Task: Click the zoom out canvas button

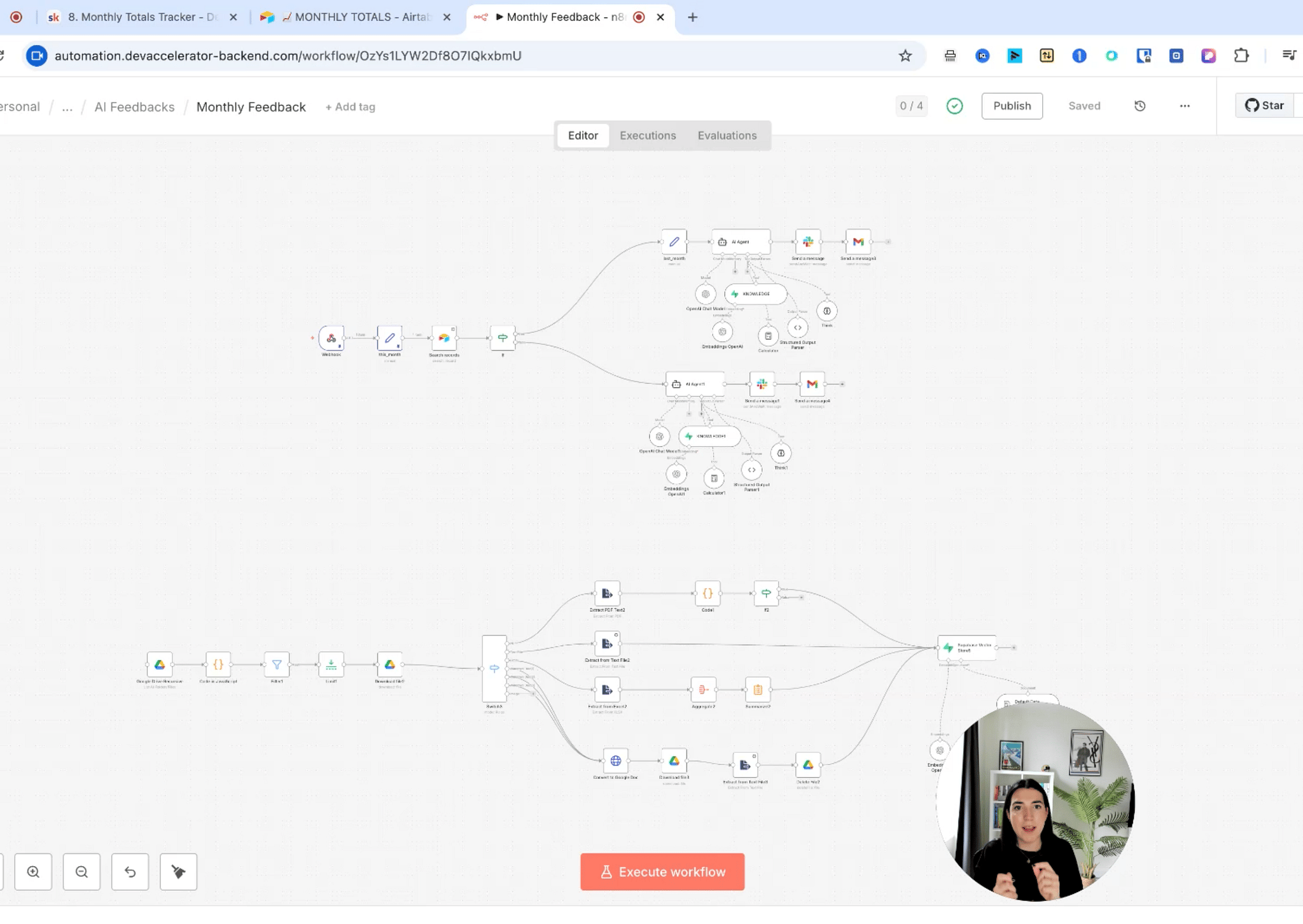Action: pos(81,872)
